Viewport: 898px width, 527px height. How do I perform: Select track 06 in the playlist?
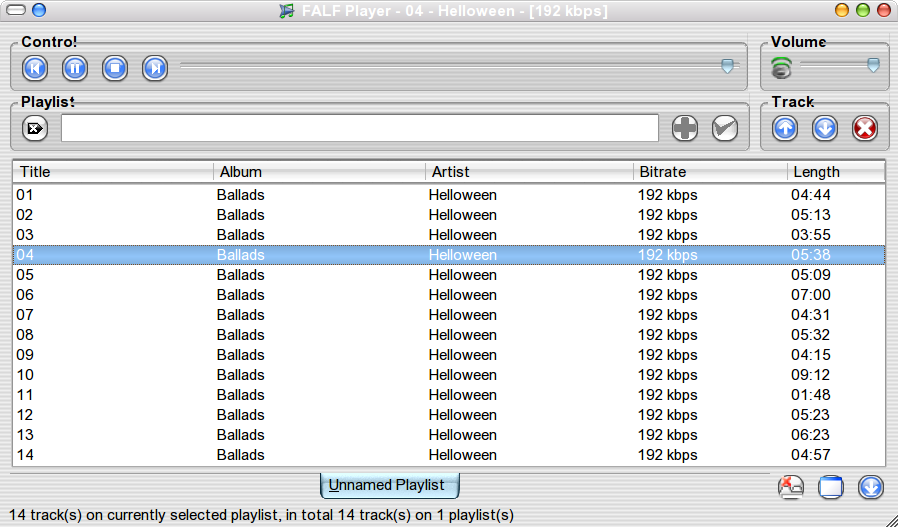click(449, 295)
